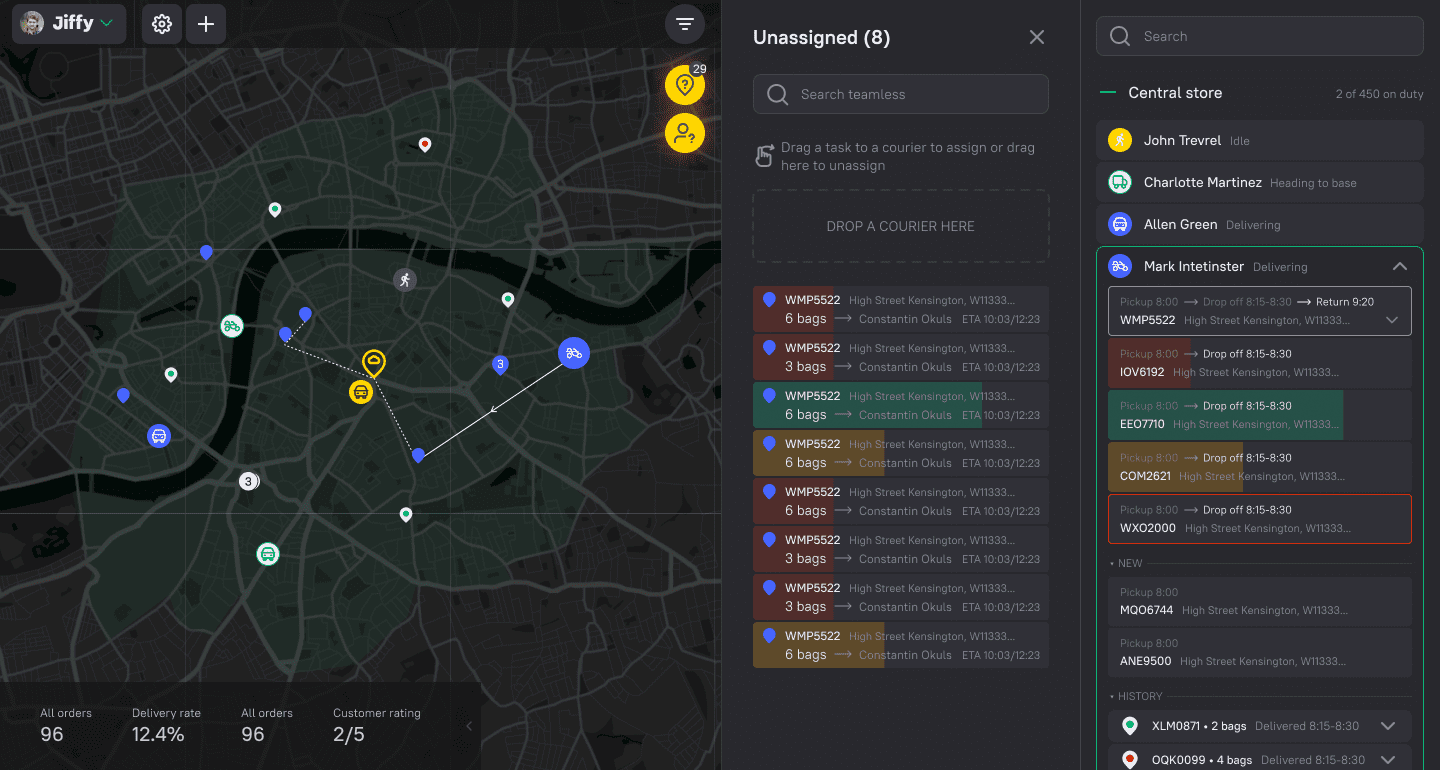Click the plus add button

point(206,24)
